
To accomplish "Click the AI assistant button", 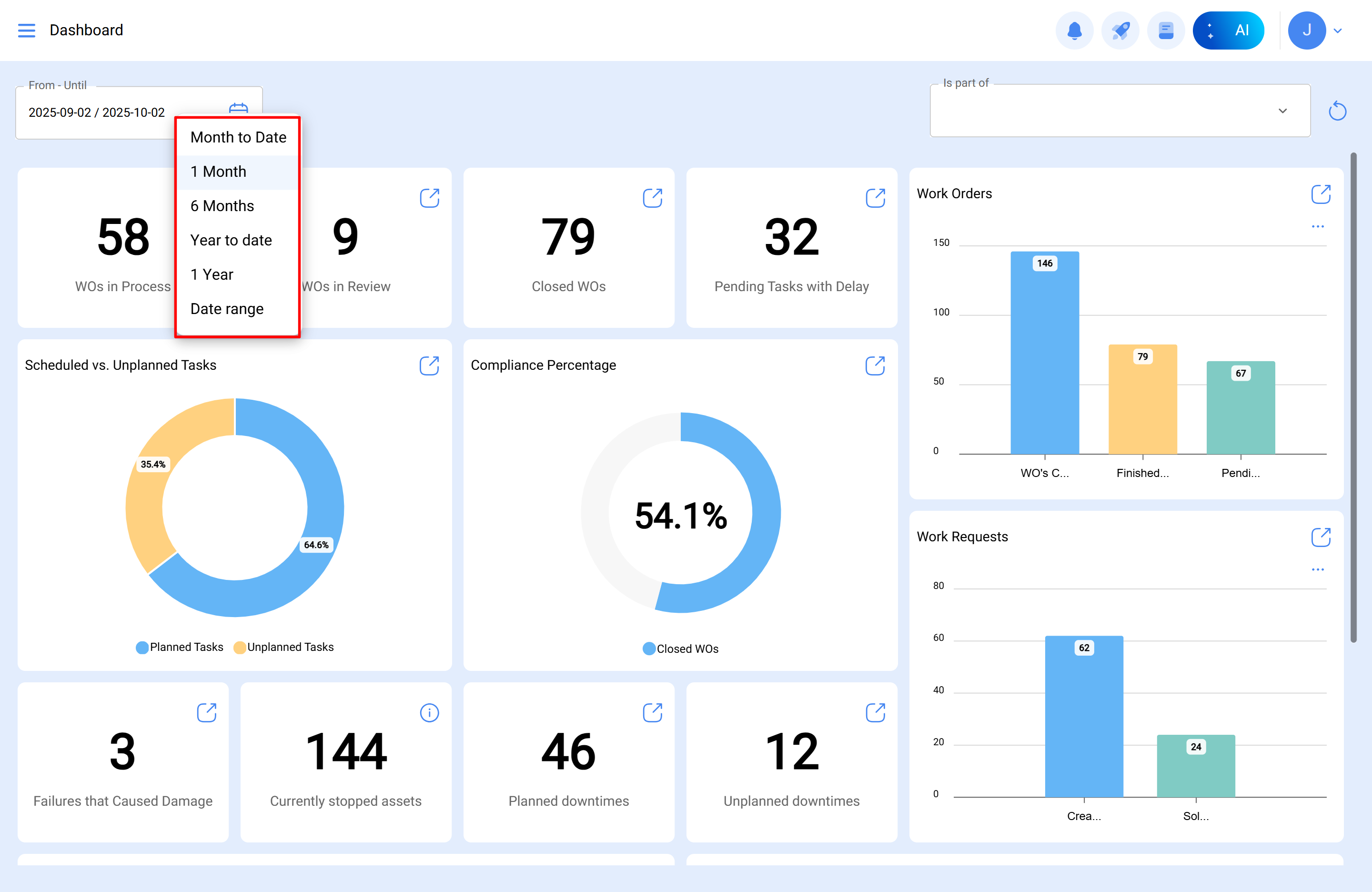I will (1229, 30).
